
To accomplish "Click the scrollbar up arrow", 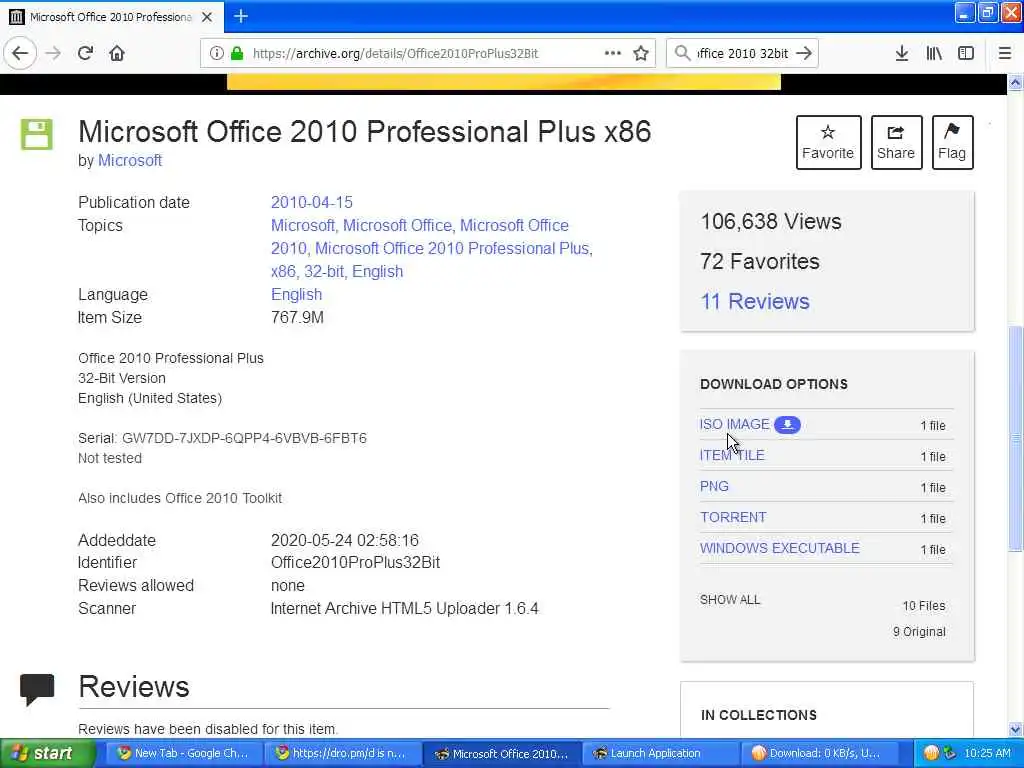I will point(1016,82).
